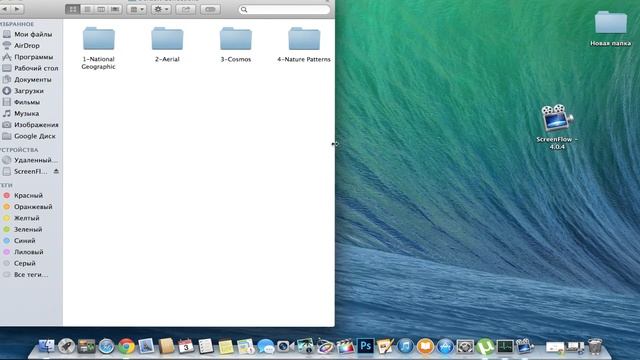Viewport: 640px width, 360px height.
Task: Open Mail stamp icon in Dock
Action: 146,347
